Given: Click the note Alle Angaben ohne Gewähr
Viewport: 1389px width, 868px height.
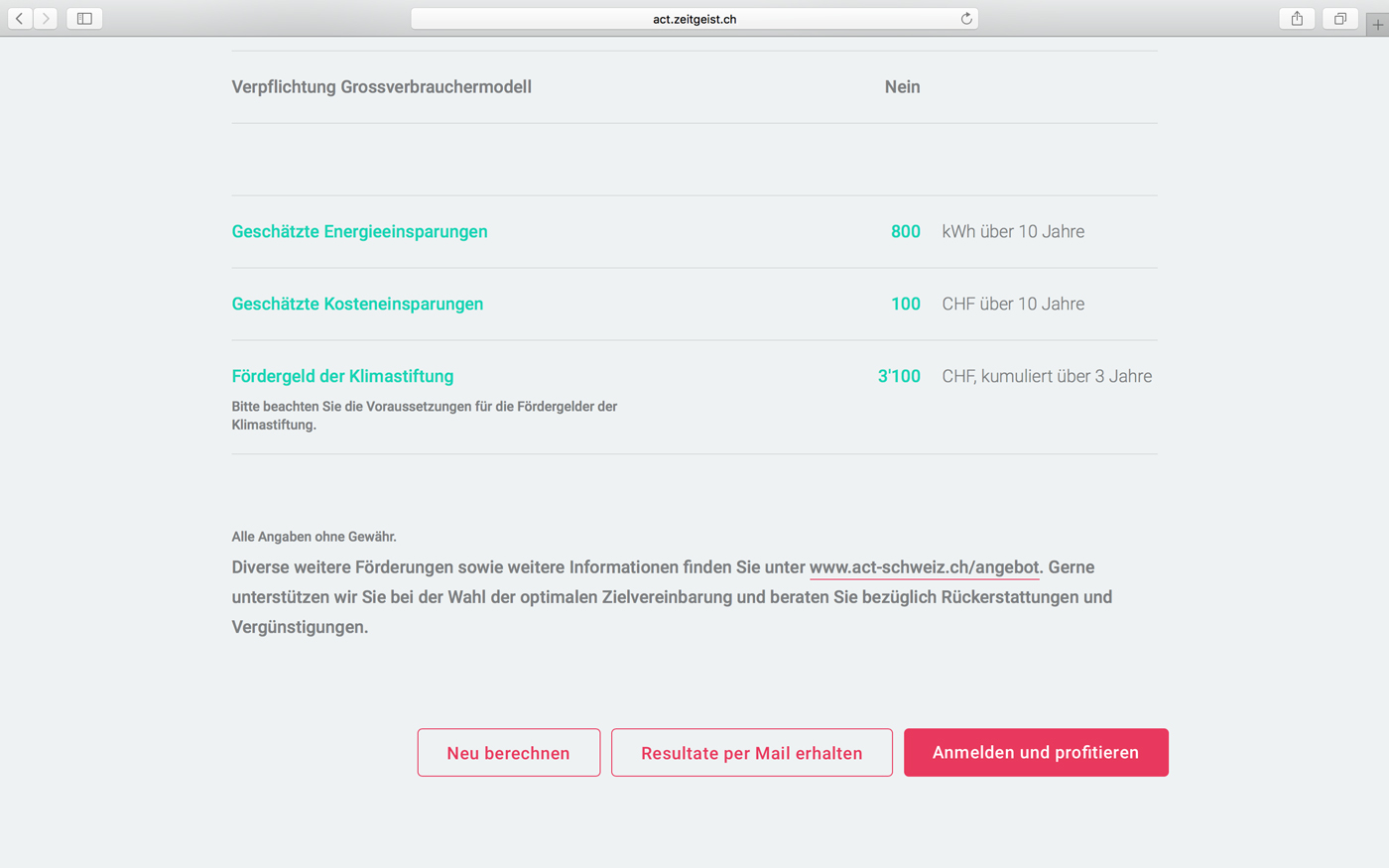Looking at the screenshot, I should point(314,537).
